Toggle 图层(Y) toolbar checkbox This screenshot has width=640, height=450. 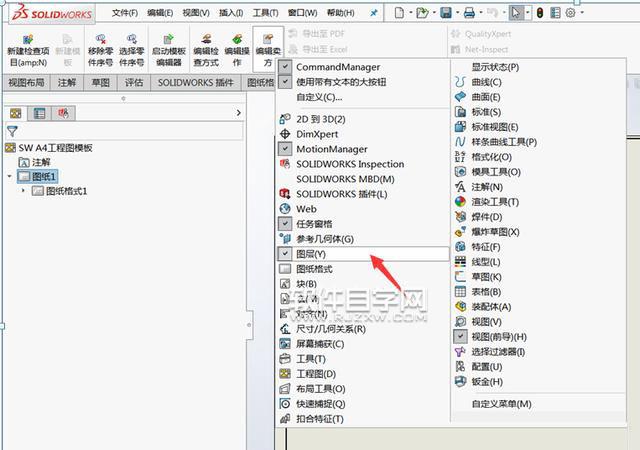[x=285, y=254]
